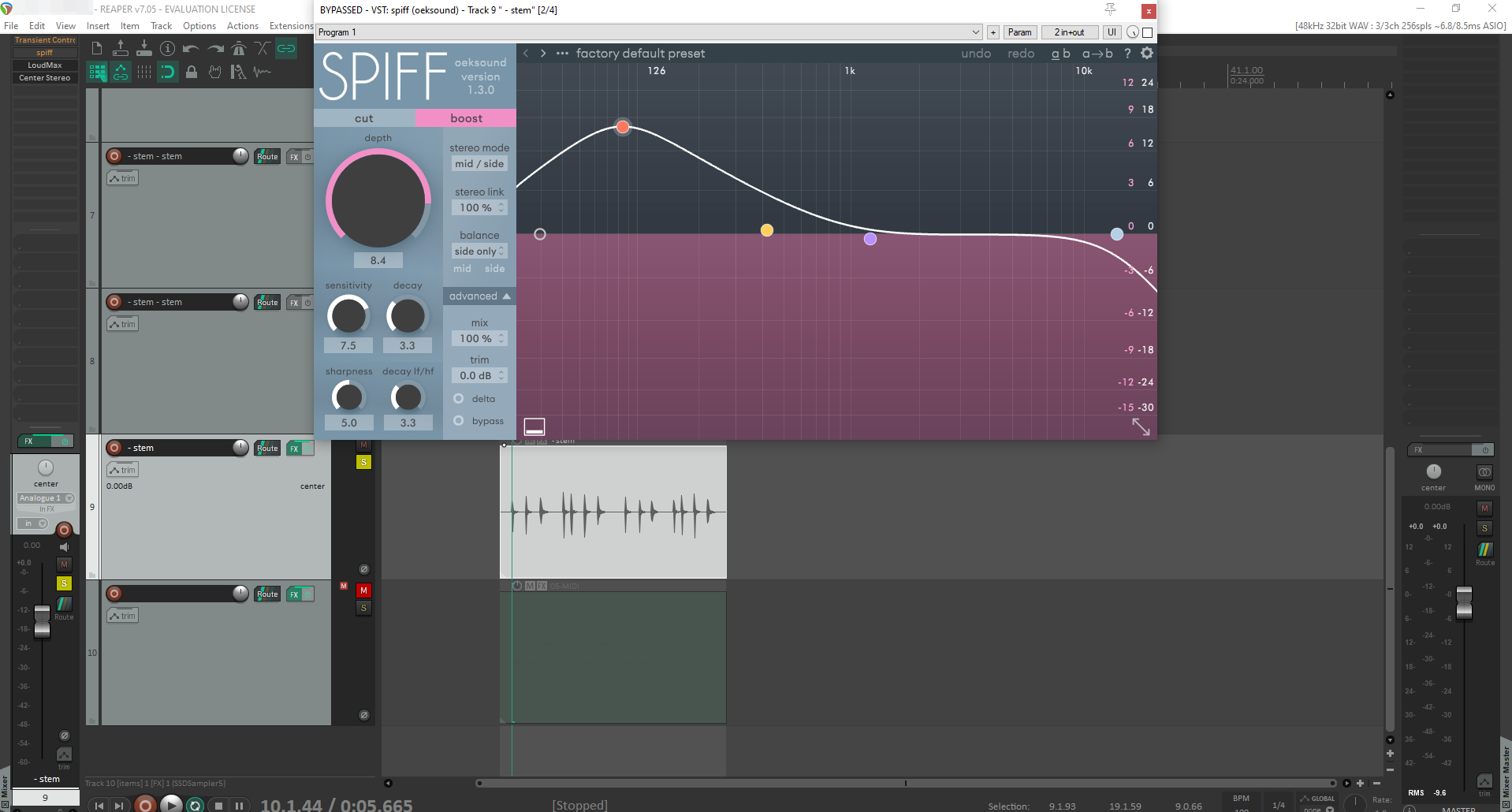
Task: Click the Play transport button
Action: [x=171, y=805]
